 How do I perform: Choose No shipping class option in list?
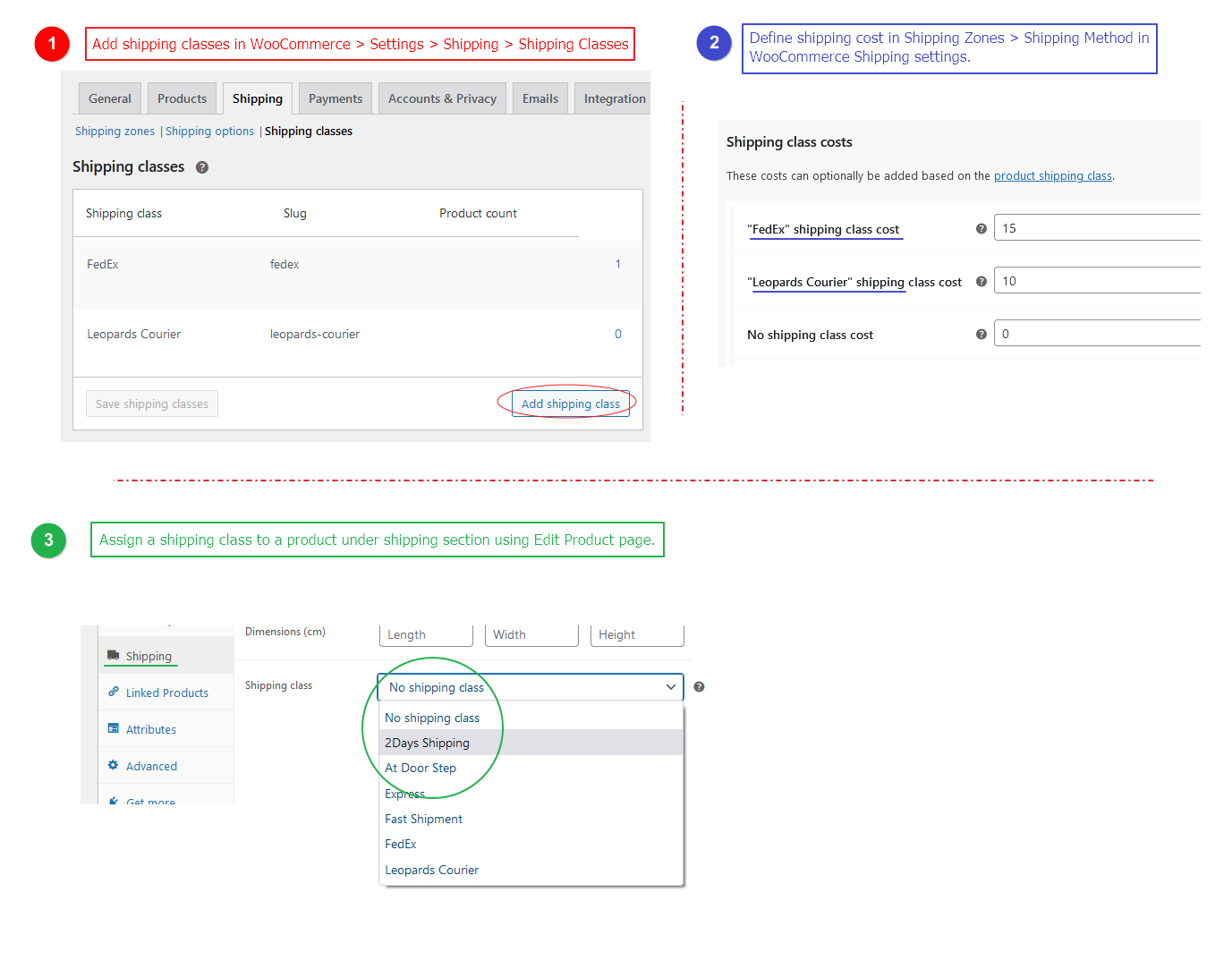[x=531, y=718]
